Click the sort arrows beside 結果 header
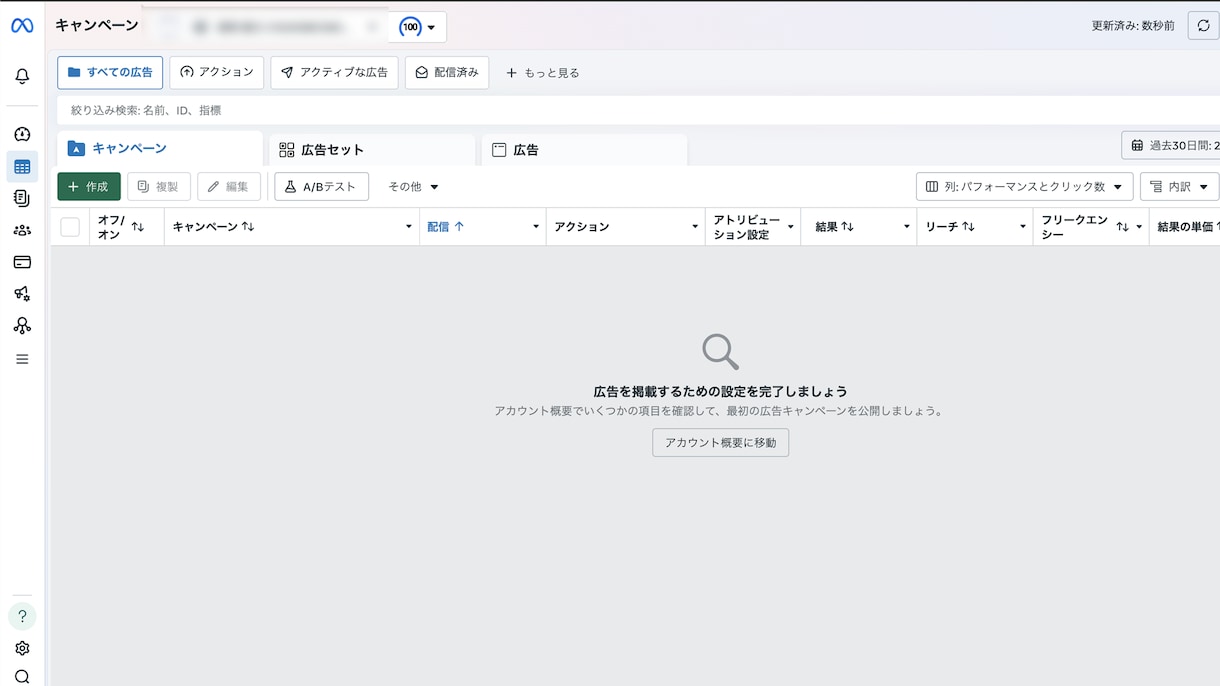The image size is (1220, 686). pos(847,227)
